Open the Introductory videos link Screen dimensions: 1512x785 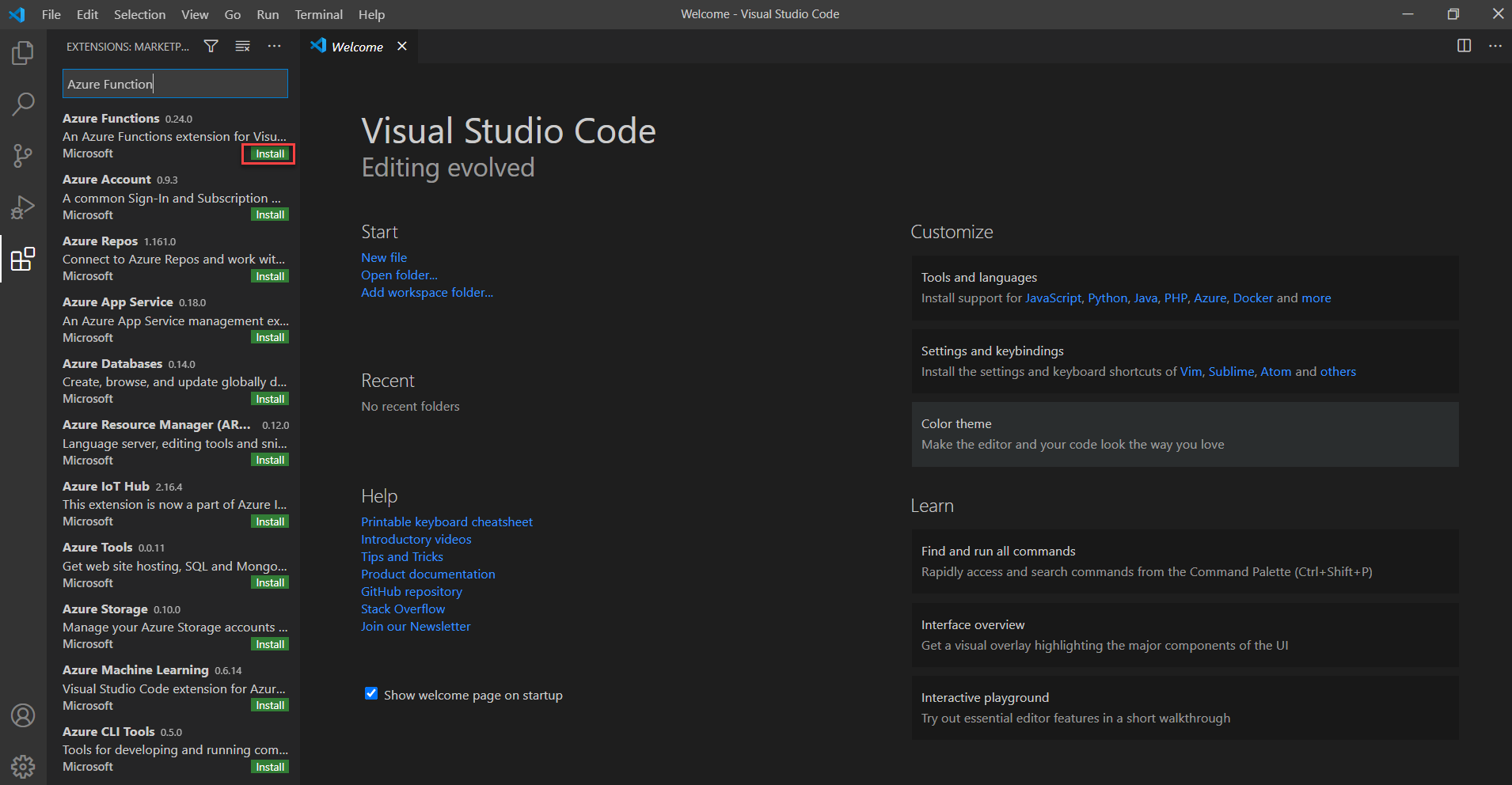[x=416, y=539]
